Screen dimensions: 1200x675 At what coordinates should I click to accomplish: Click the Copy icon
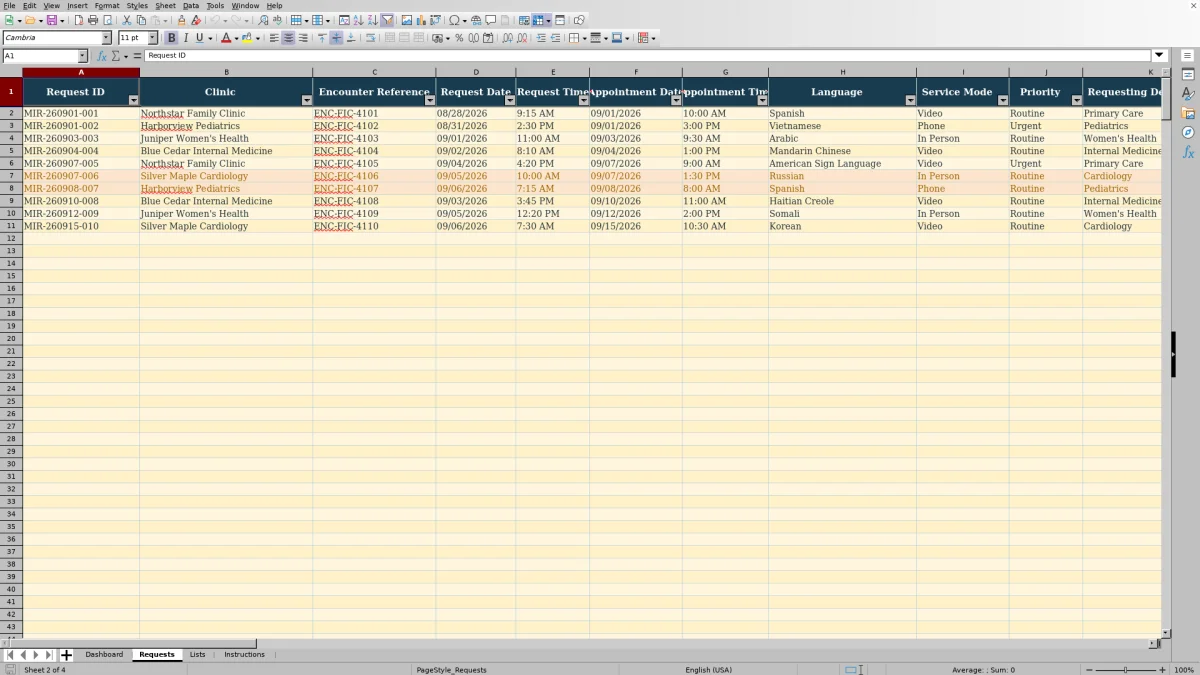141,20
